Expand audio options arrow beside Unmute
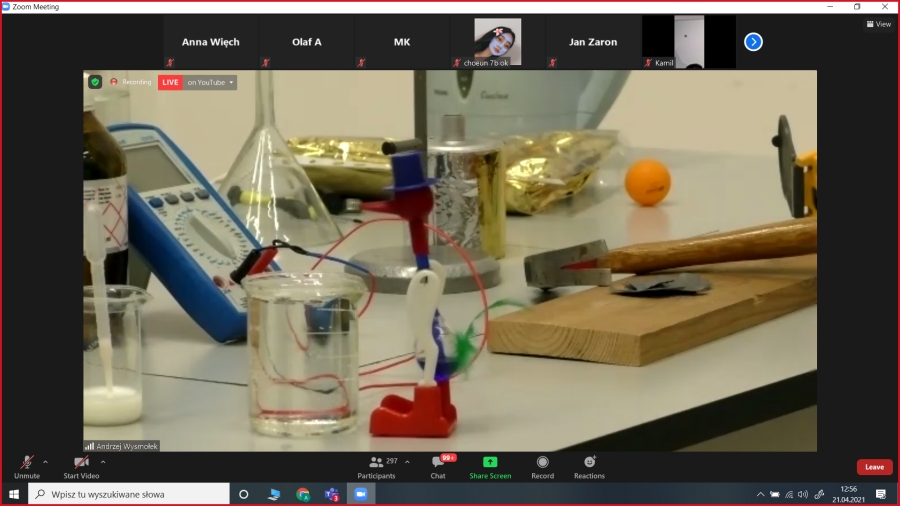Screen dimensions: 900x506 click(x=45, y=462)
